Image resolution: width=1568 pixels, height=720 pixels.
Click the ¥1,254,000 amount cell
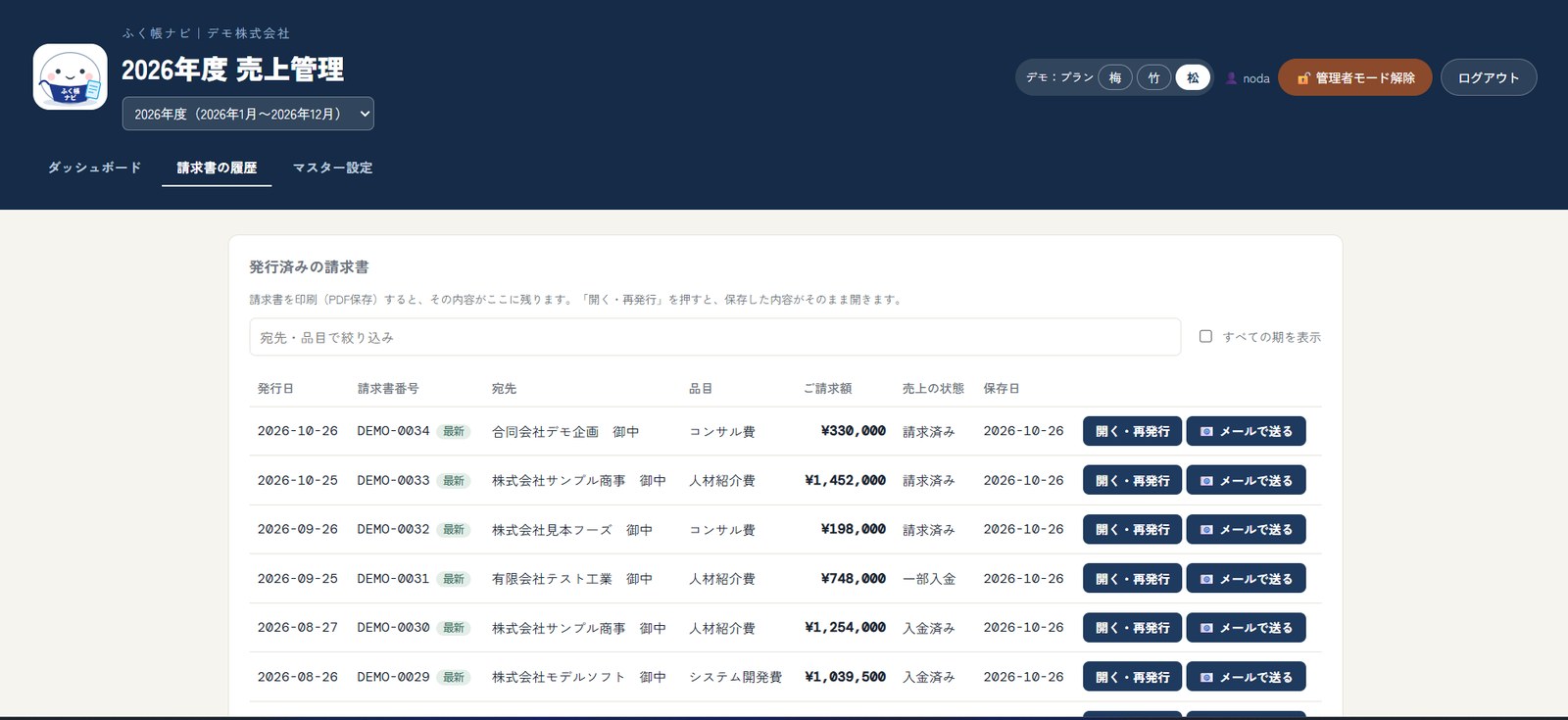(x=845, y=628)
